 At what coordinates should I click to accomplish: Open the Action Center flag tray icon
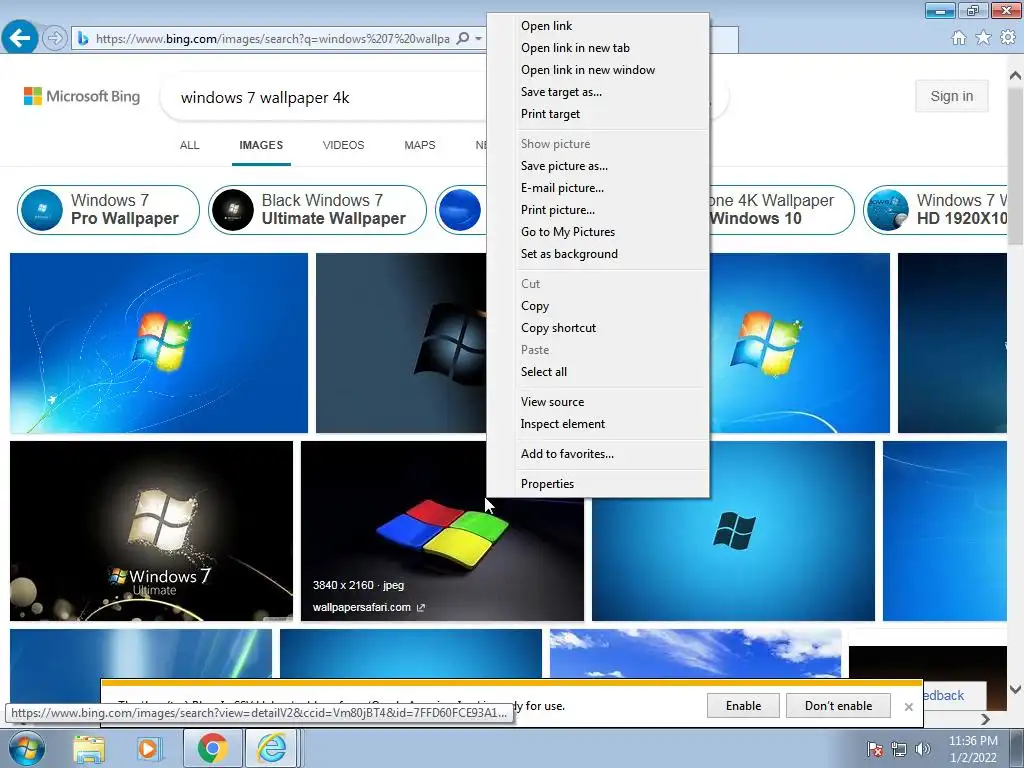[874, 749]
